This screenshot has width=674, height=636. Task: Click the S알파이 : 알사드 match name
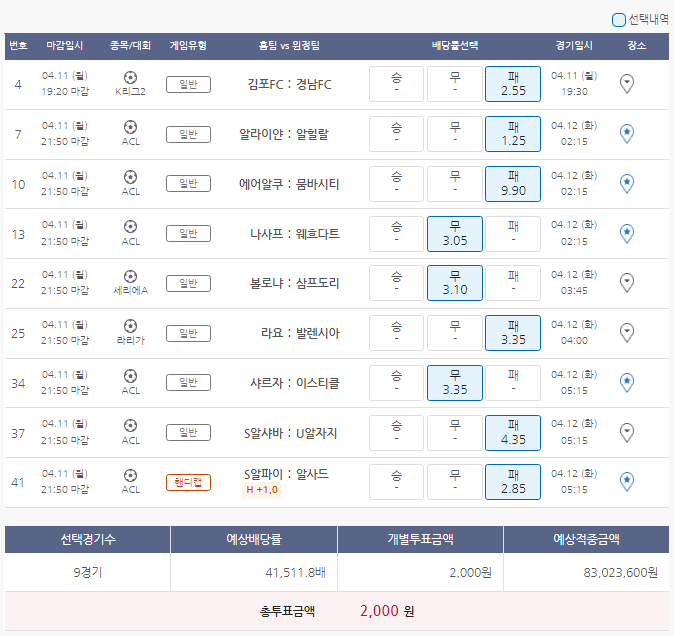pos(286,474)
